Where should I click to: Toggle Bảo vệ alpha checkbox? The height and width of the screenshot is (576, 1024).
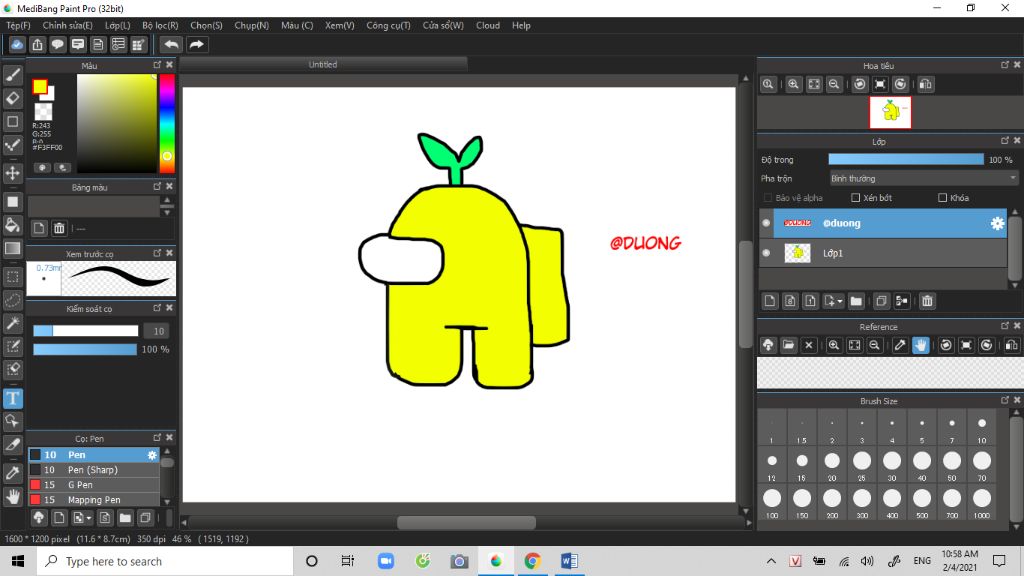coord(768,197)
